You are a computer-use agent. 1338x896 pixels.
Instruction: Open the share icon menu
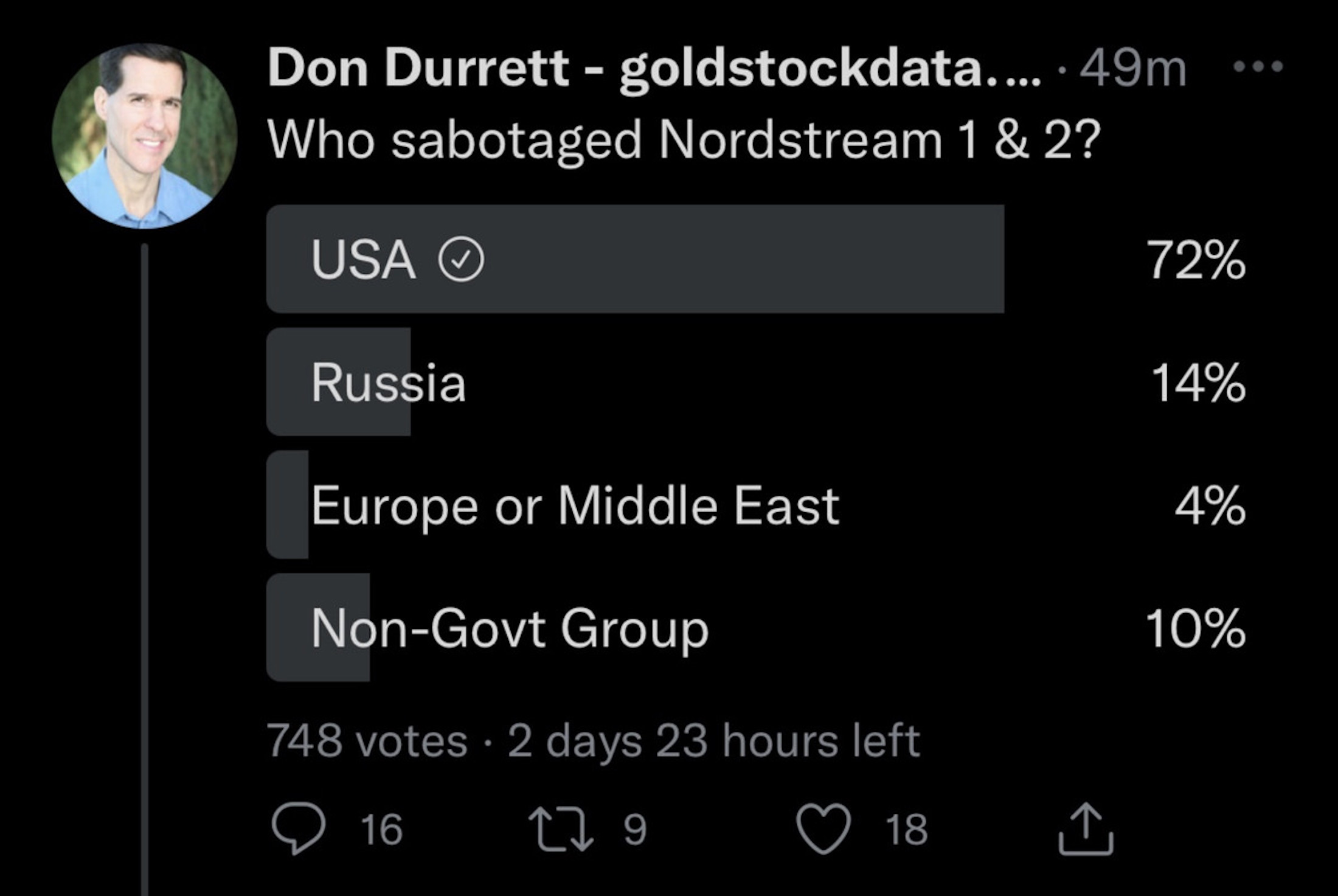point(1086,829)
